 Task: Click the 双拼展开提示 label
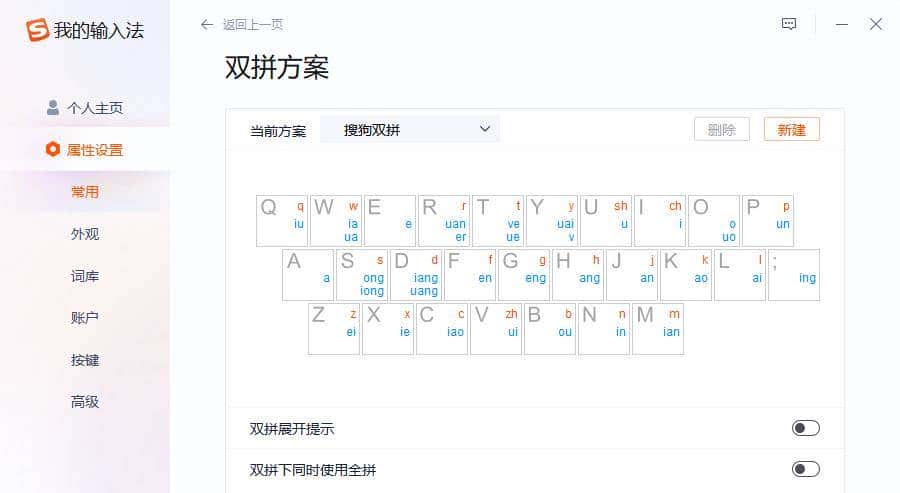point(292,429)
